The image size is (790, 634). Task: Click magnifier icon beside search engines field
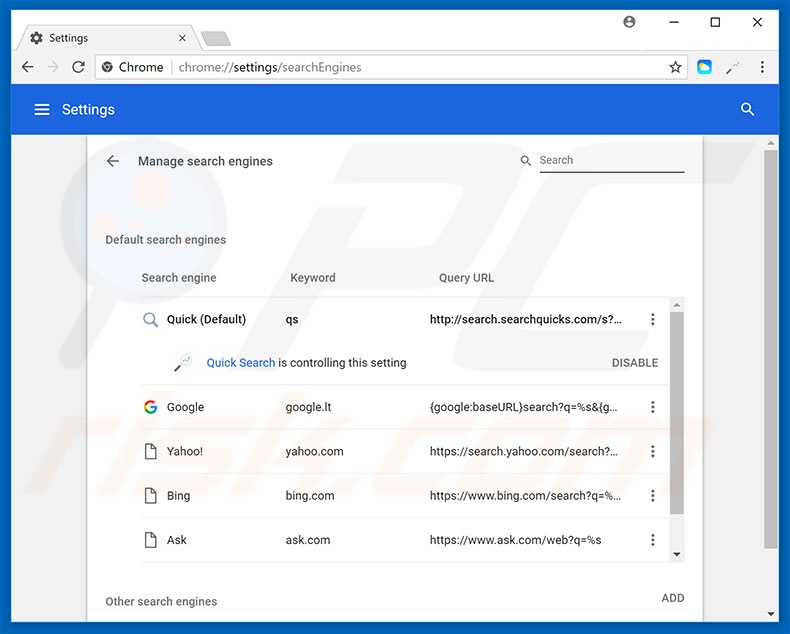[525, 160]
